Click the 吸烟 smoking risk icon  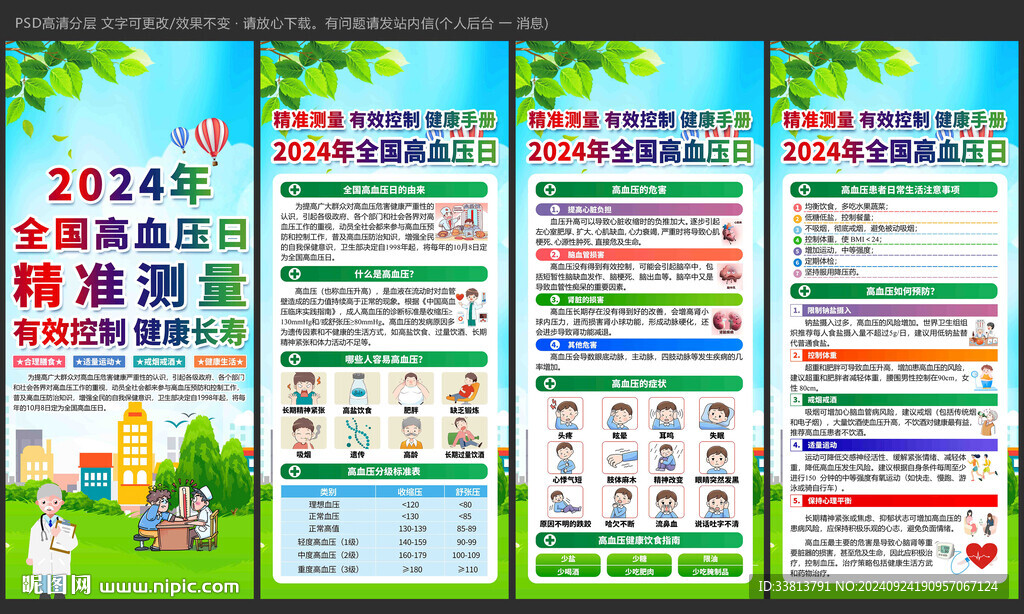coord(303,432)
